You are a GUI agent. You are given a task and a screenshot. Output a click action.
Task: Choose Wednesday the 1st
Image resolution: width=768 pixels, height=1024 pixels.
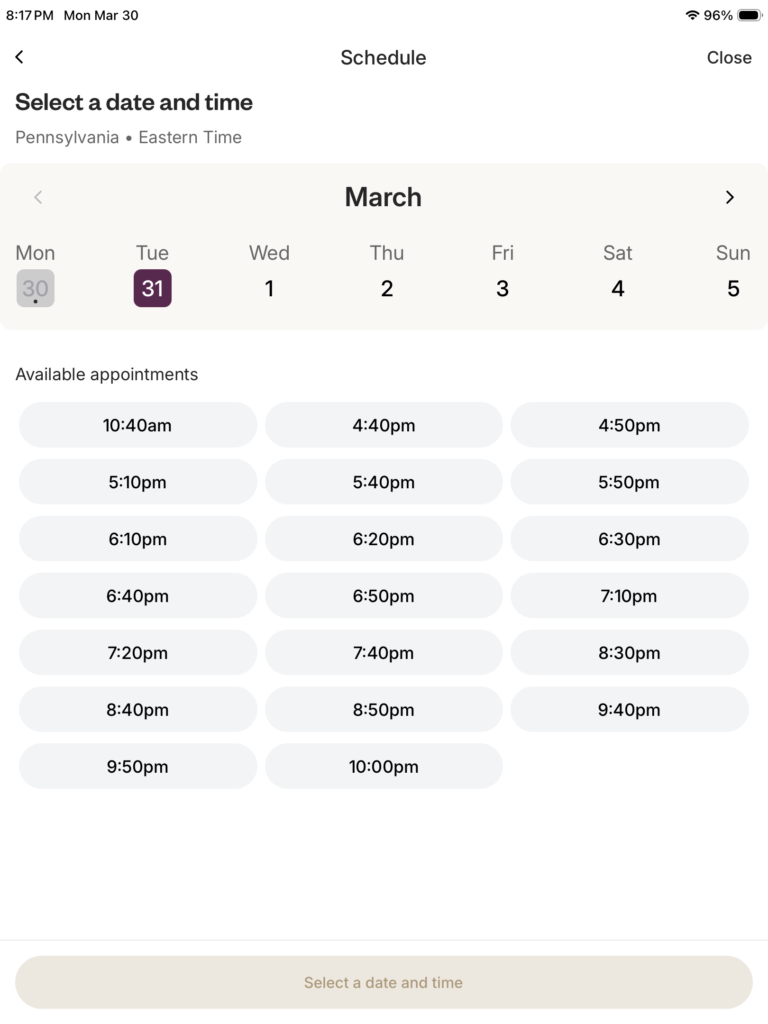[x=269, y=288]
